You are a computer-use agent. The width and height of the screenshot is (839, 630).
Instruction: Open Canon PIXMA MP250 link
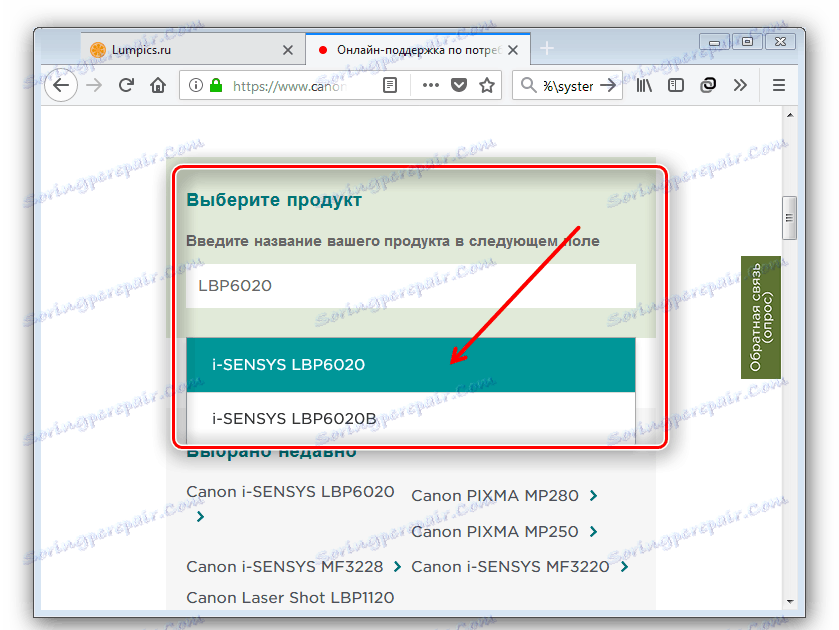pyautogui.click(x=494, y=532)
